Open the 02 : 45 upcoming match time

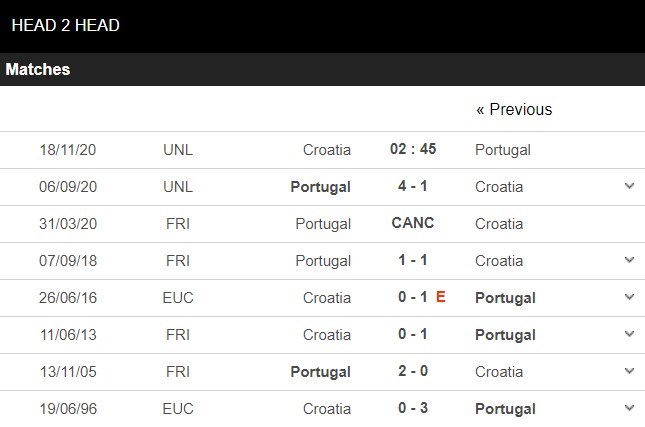click(x=412, y=149)
